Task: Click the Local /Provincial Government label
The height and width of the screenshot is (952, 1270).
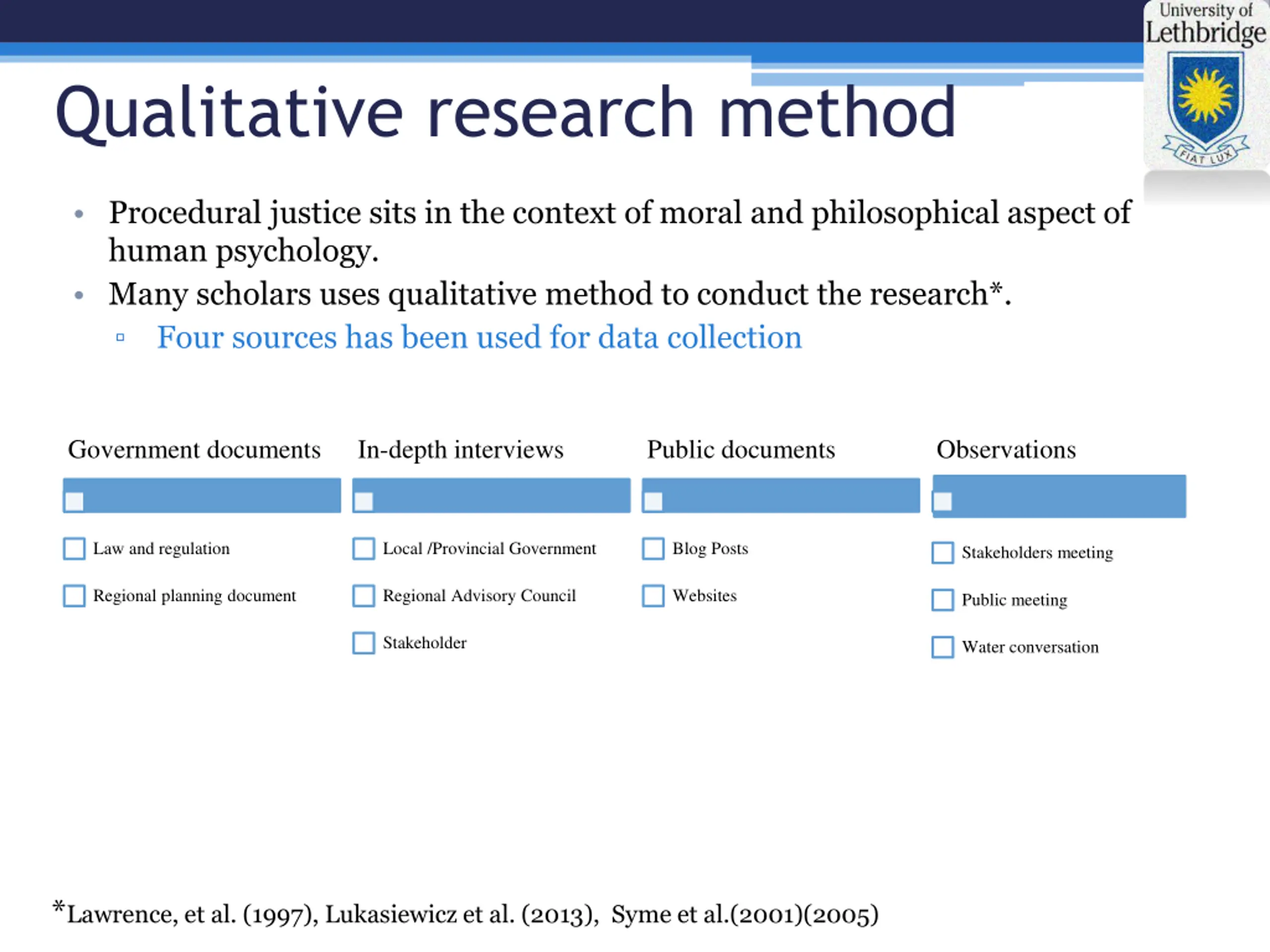Action: (x=489, y=548)
